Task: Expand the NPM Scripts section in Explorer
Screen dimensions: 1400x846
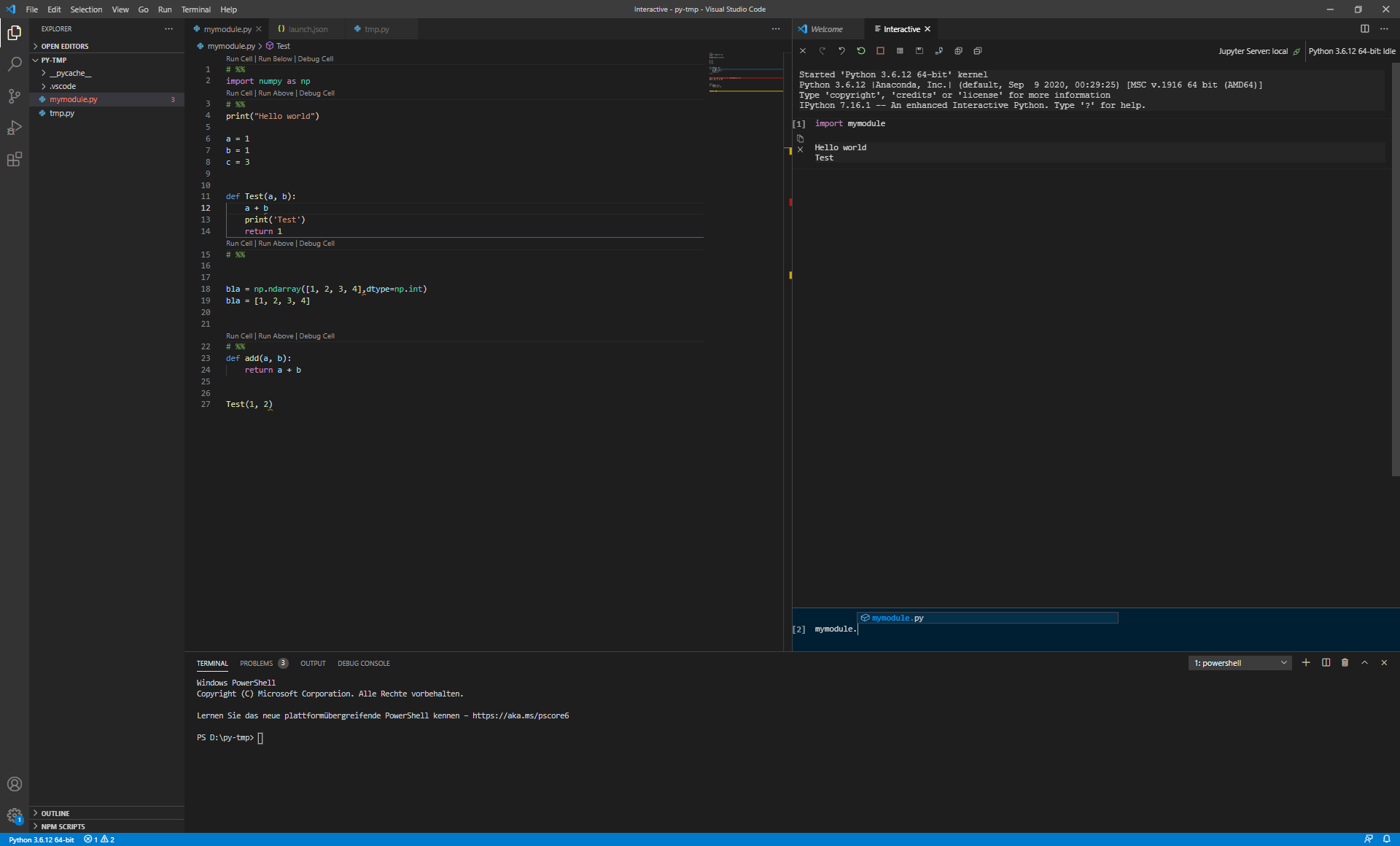Action: (62, 826)
